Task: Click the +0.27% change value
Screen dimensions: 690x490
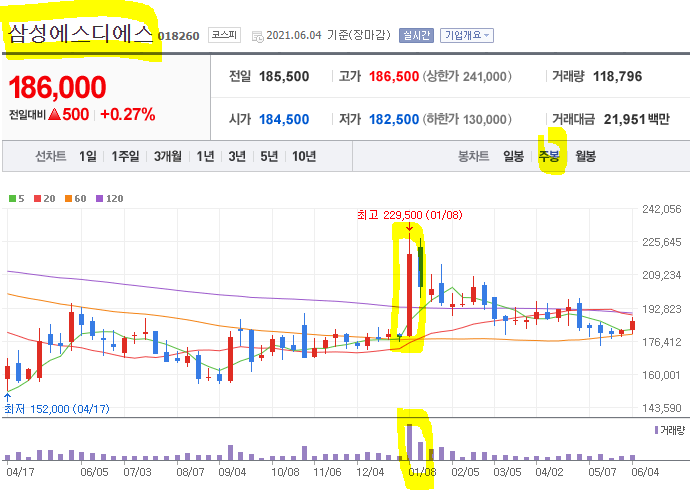Action: tap(128, 114)
